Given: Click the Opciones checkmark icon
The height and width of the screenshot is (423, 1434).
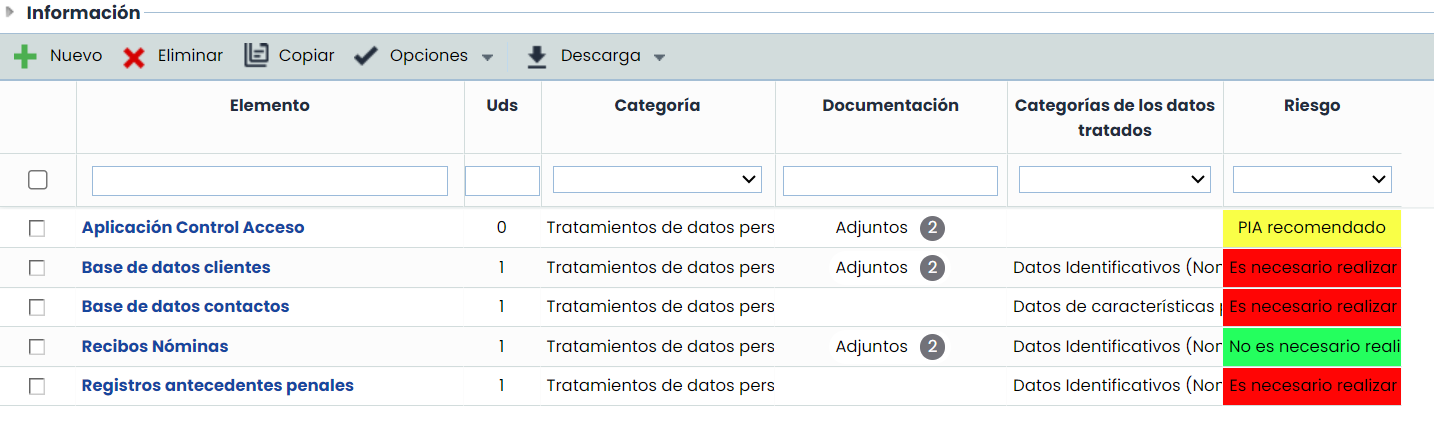Looking at the screenshot, I should (x=366, y=56).
